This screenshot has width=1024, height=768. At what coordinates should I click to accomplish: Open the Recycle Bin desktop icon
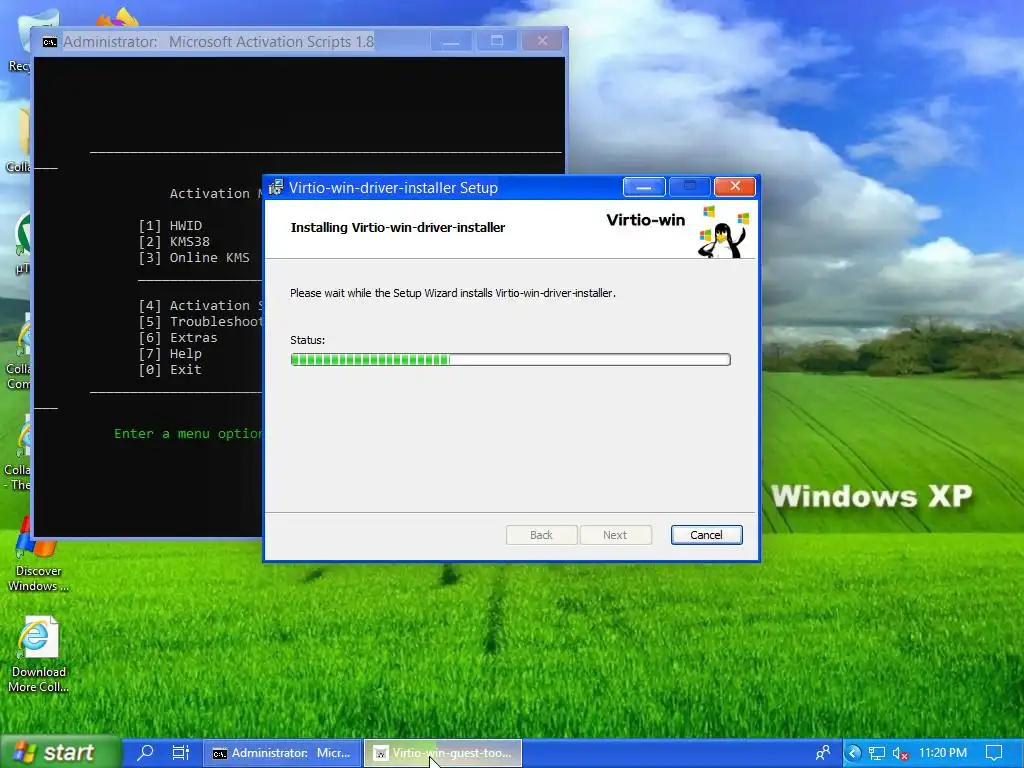(x=20, y=42)
